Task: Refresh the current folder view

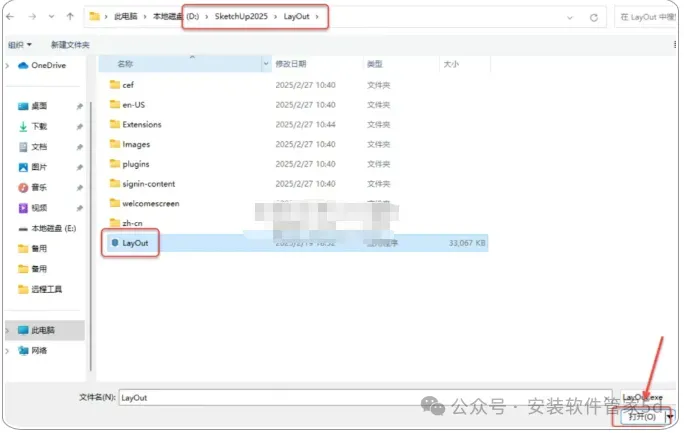Action: coord(593,18)
